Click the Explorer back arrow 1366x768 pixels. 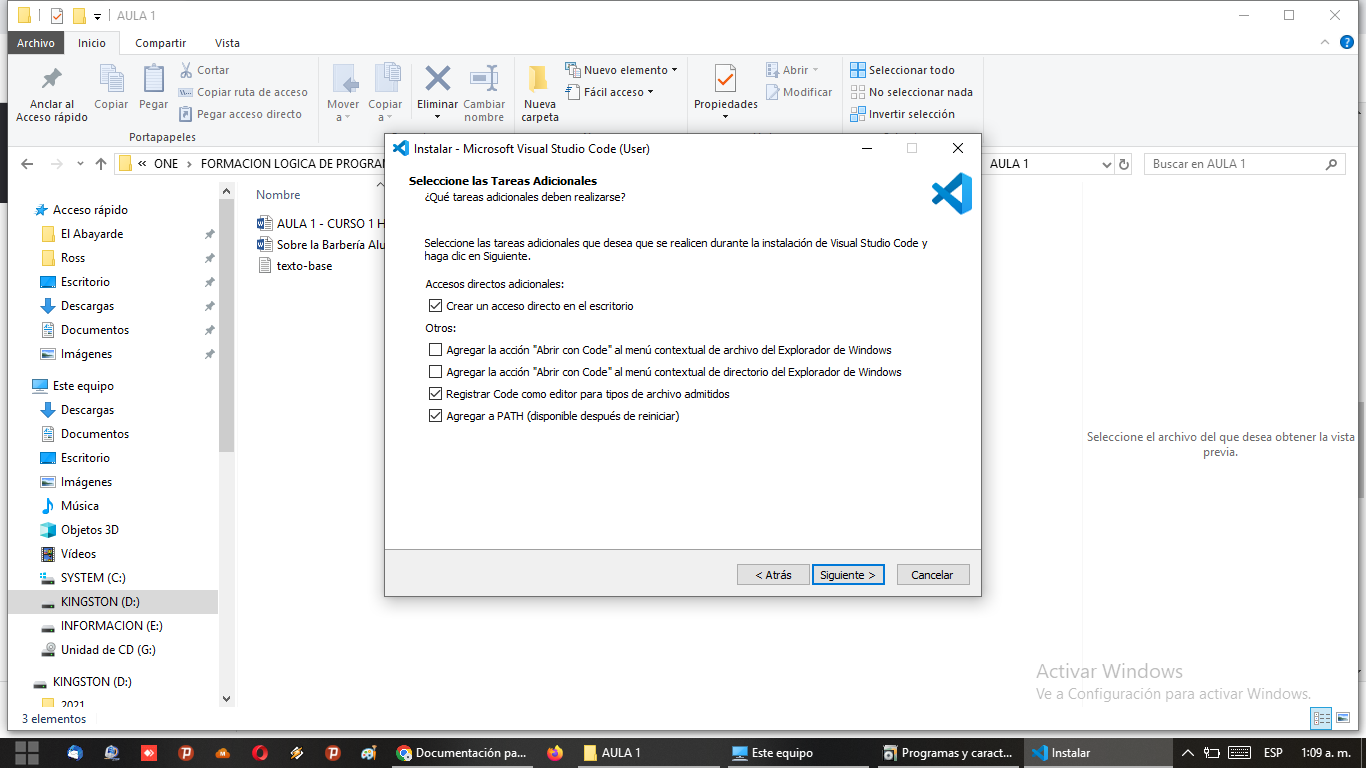[x=27, y=164]
